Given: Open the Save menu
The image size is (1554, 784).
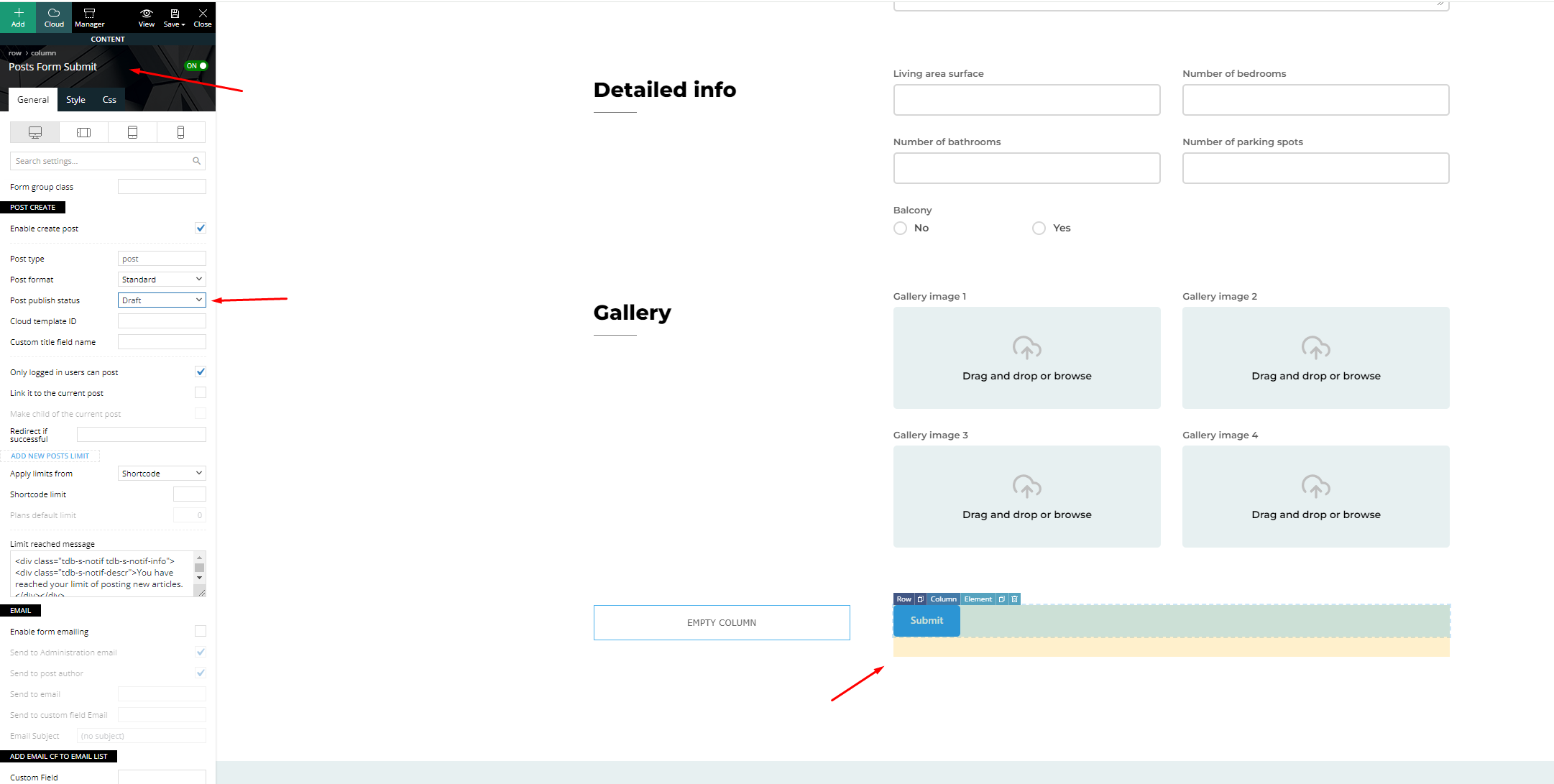Looking at the screenshot, I should 174,17.
